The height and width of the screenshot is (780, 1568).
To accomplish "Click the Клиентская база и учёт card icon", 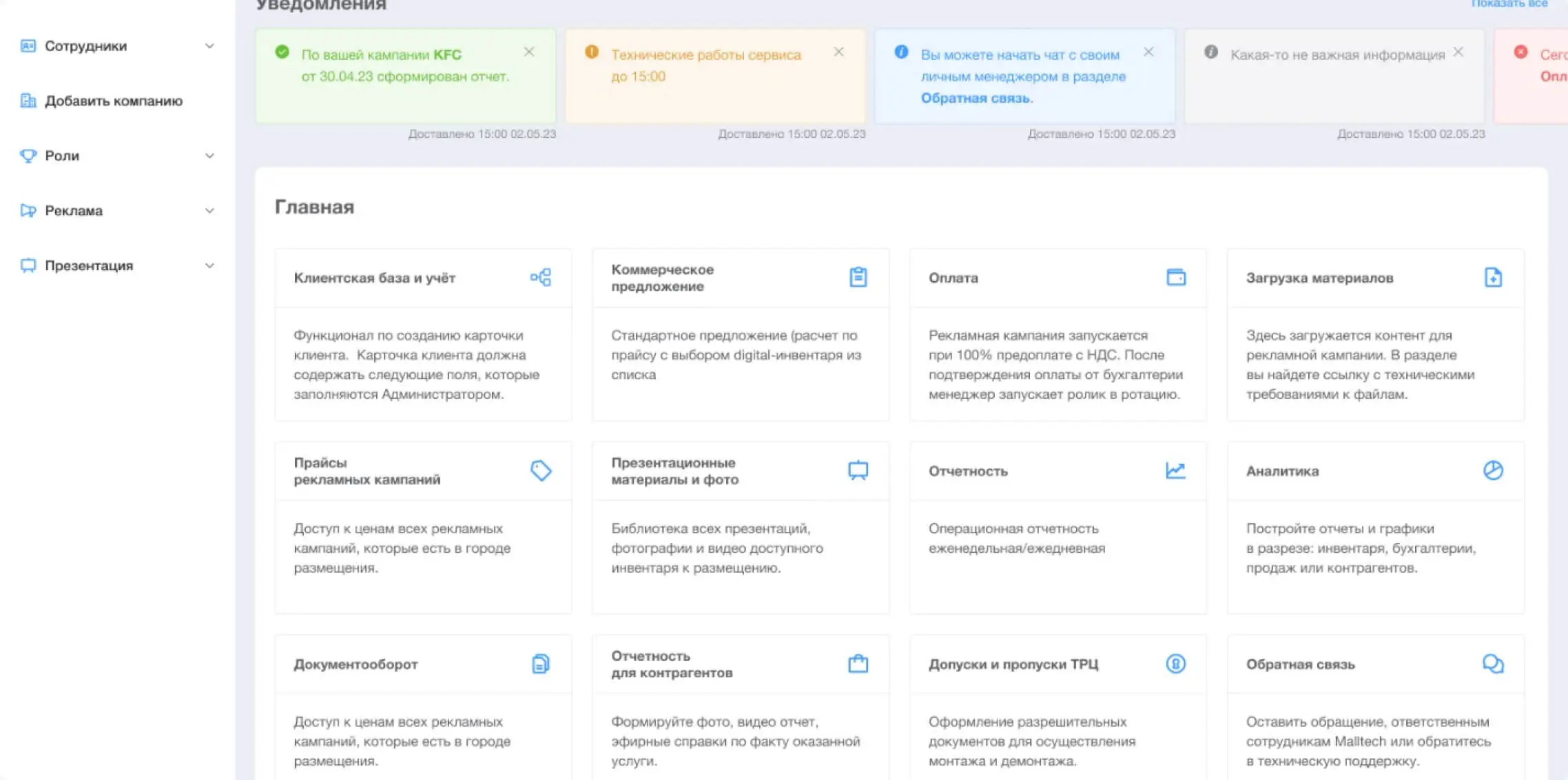I will pos(541,278).
